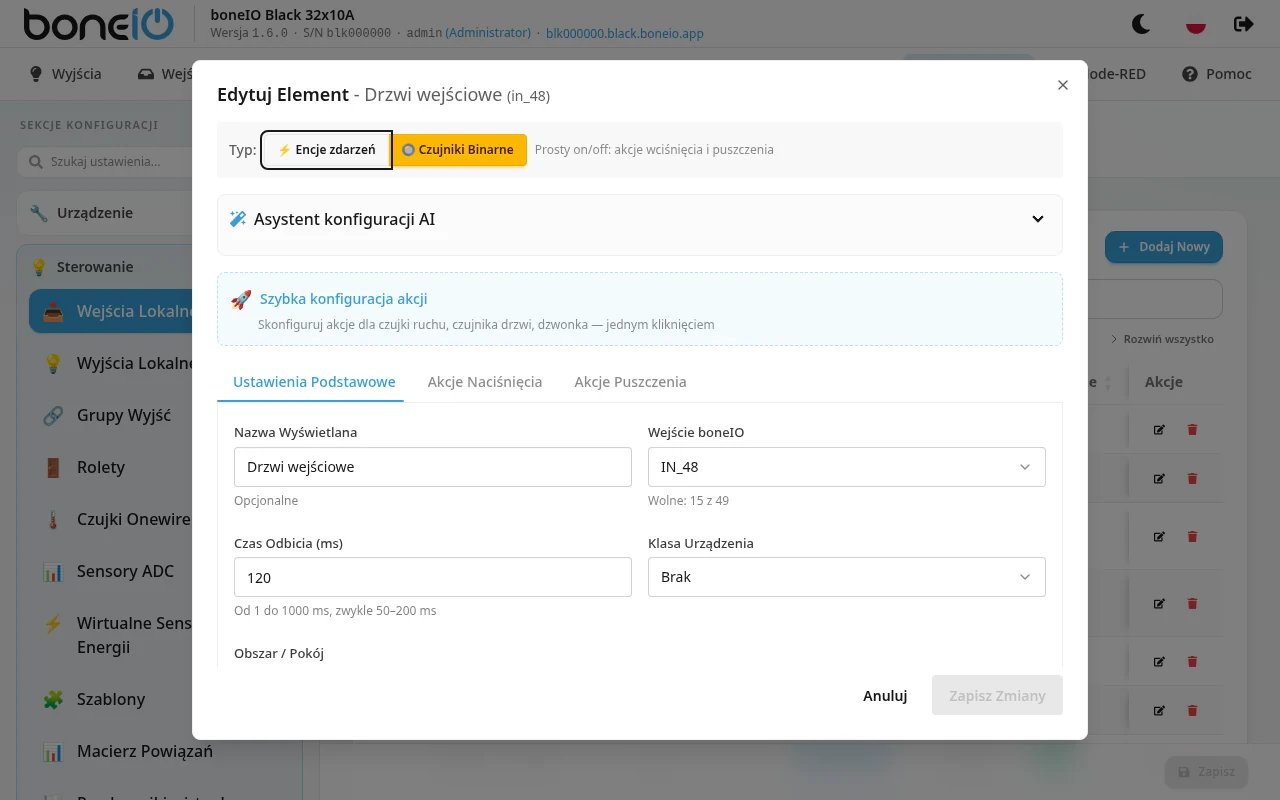Log out using the exit arrow icon
1280x800 pixels.
coord(1243,23)
